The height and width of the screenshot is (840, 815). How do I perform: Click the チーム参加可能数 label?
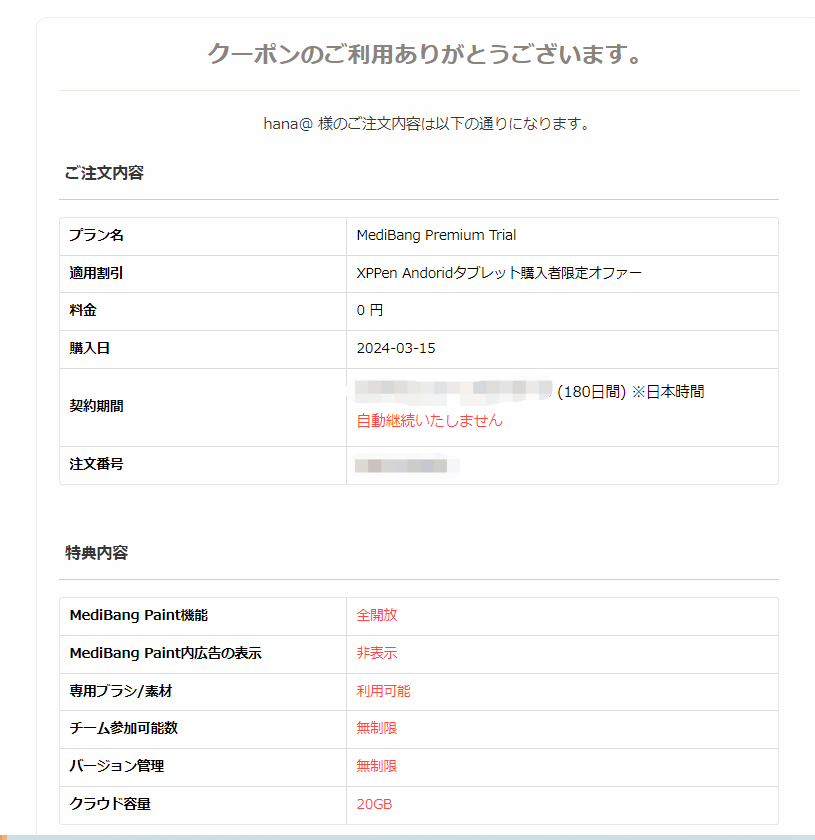(123, 728)
